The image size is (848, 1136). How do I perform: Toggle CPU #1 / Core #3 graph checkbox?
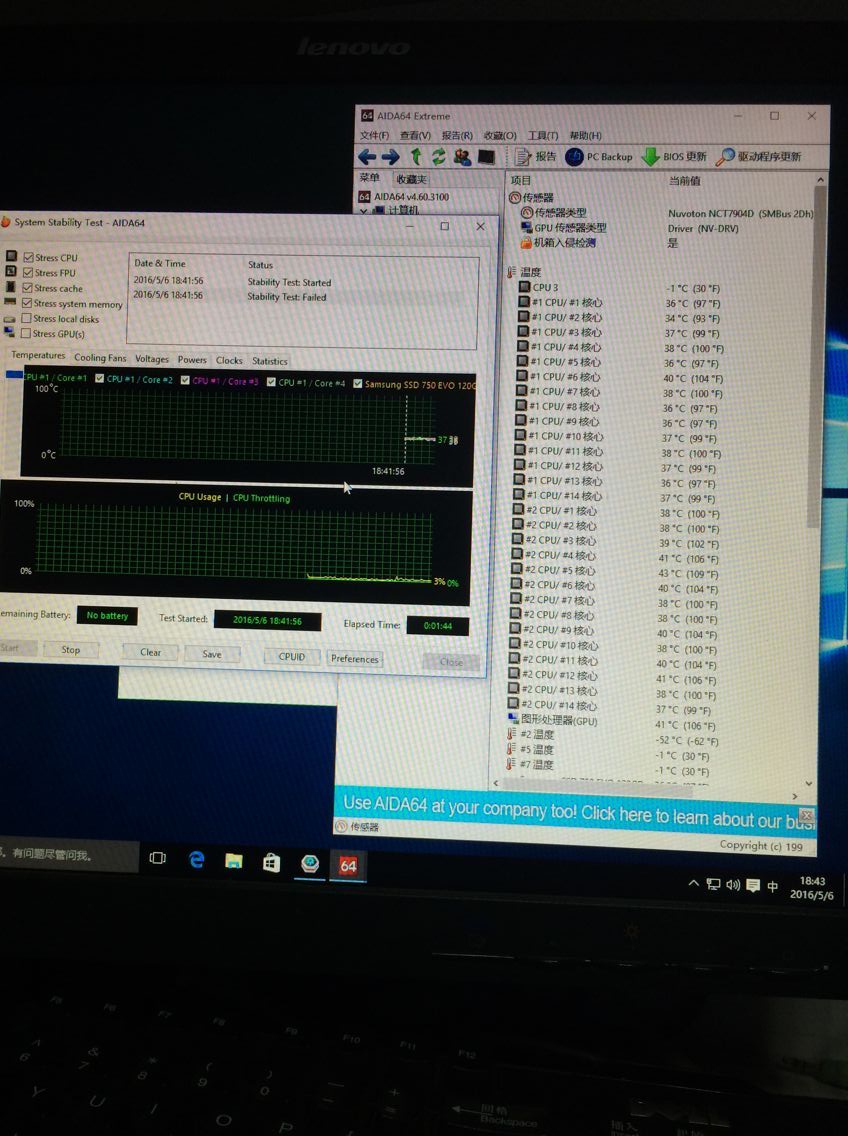coord(185,380)
